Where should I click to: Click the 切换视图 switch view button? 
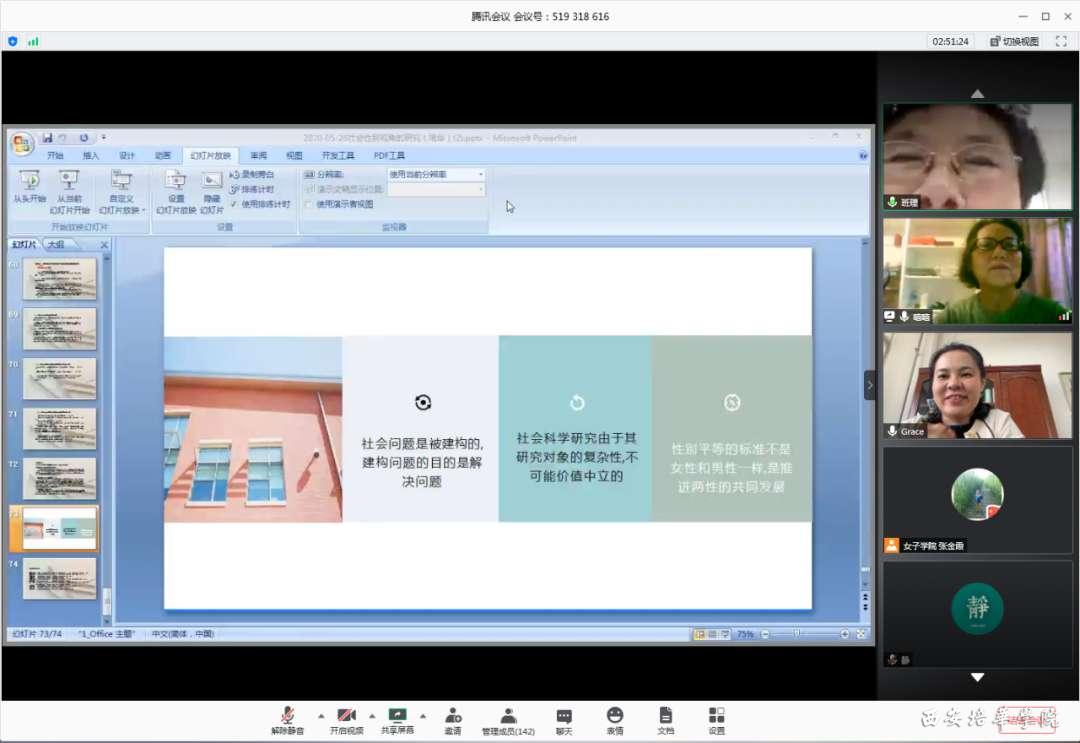pos(1014,41)
